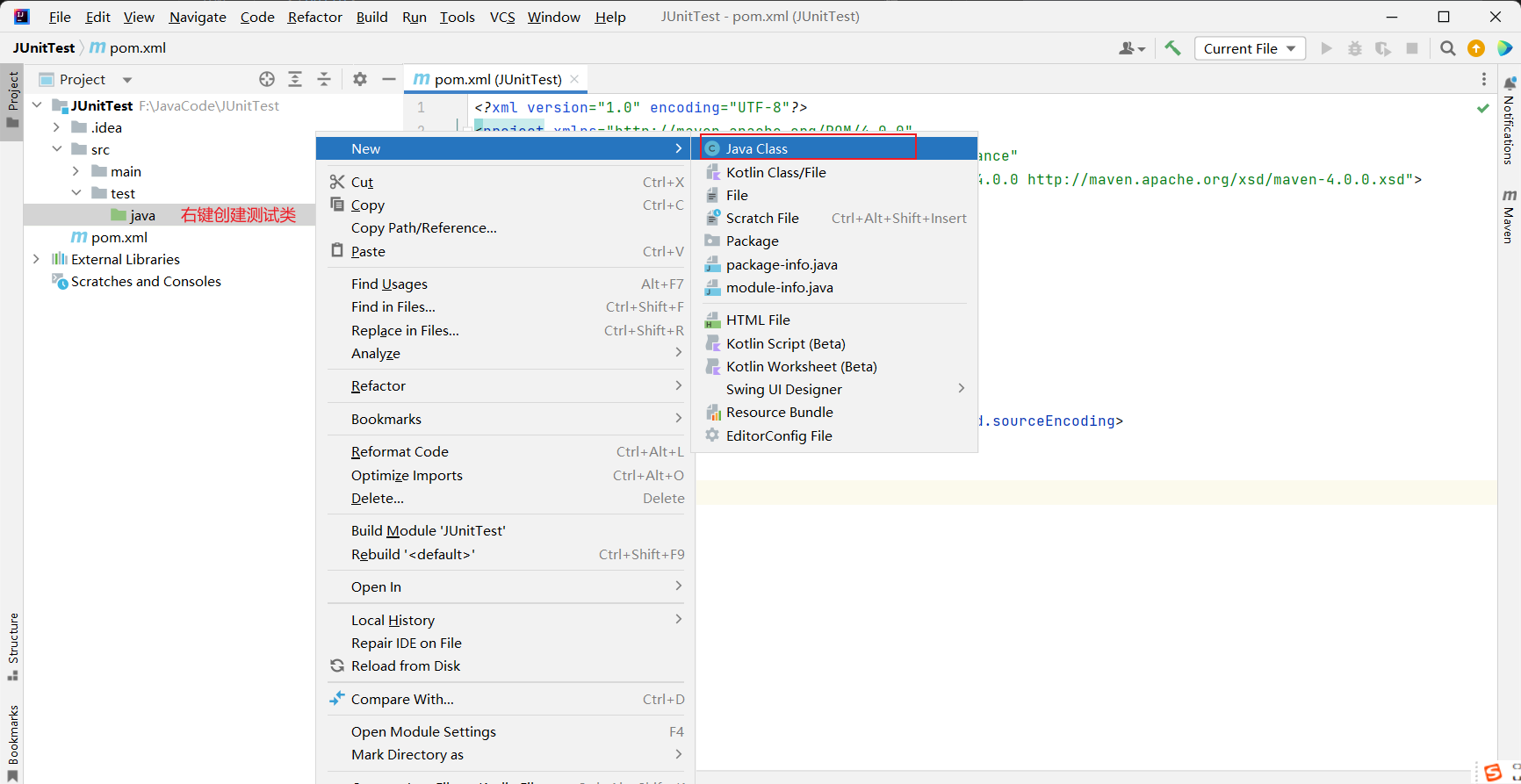Select Package in the New submenu
1521x784 pixels.
752,241
